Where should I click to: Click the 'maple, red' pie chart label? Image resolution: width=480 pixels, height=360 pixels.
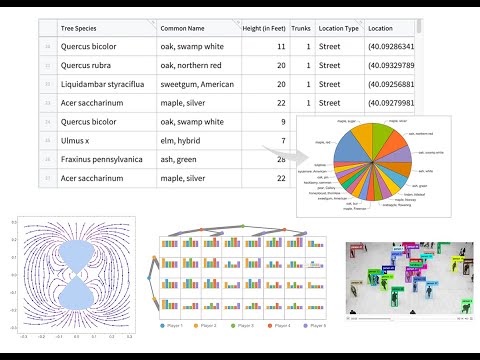point(323,142)
